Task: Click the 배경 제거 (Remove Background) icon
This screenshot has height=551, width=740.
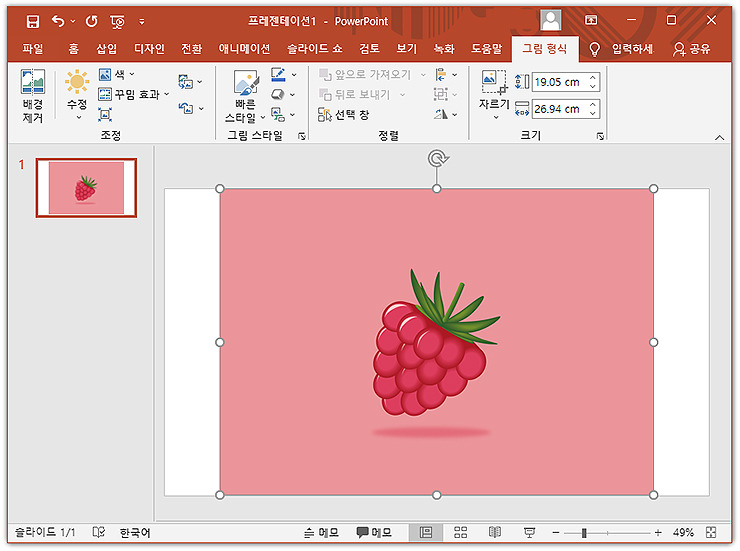Action: (x=33, y=82)
